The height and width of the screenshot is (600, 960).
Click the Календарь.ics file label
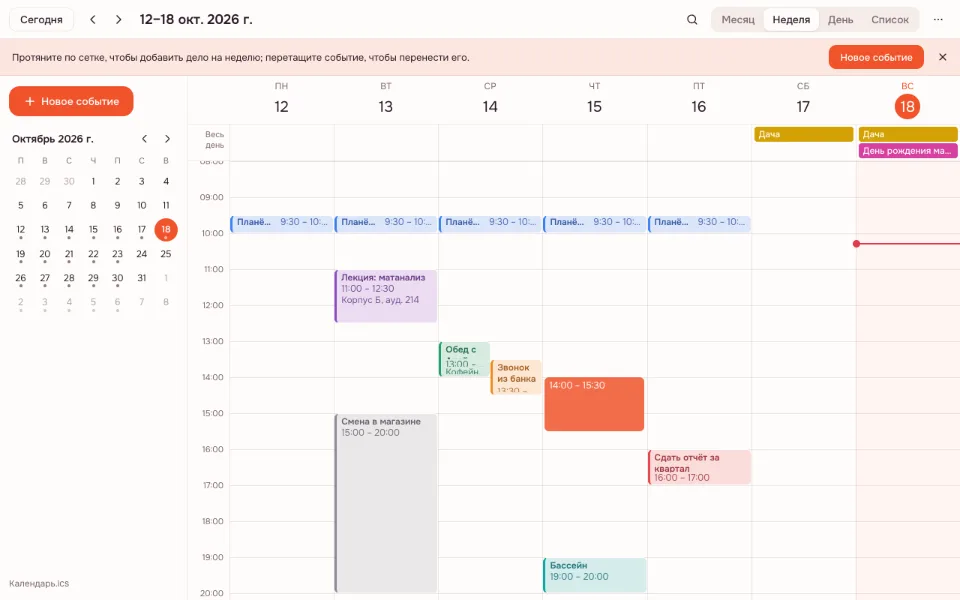(x=39, y=583)
